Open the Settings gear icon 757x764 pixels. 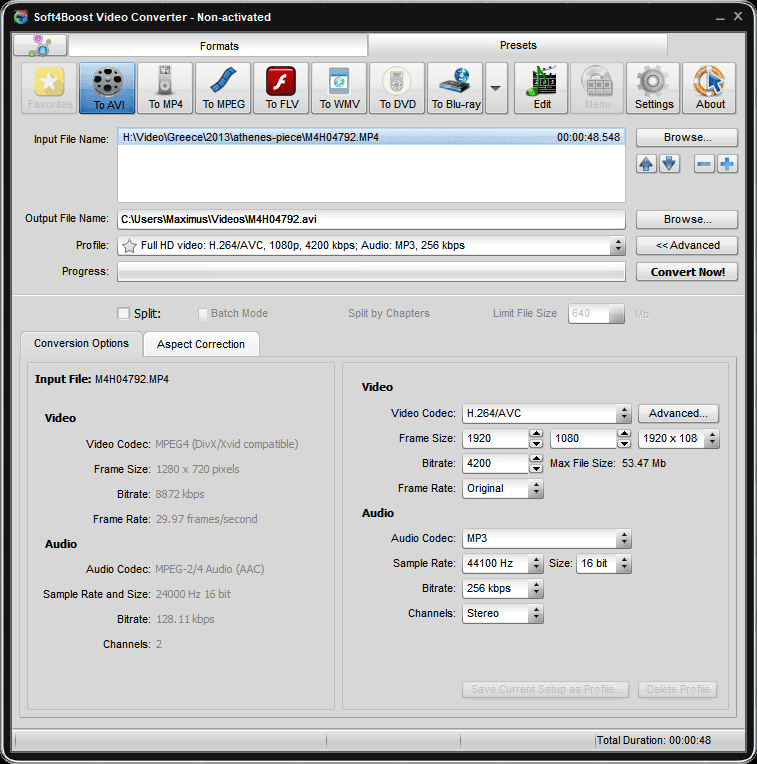pos(653,88)
